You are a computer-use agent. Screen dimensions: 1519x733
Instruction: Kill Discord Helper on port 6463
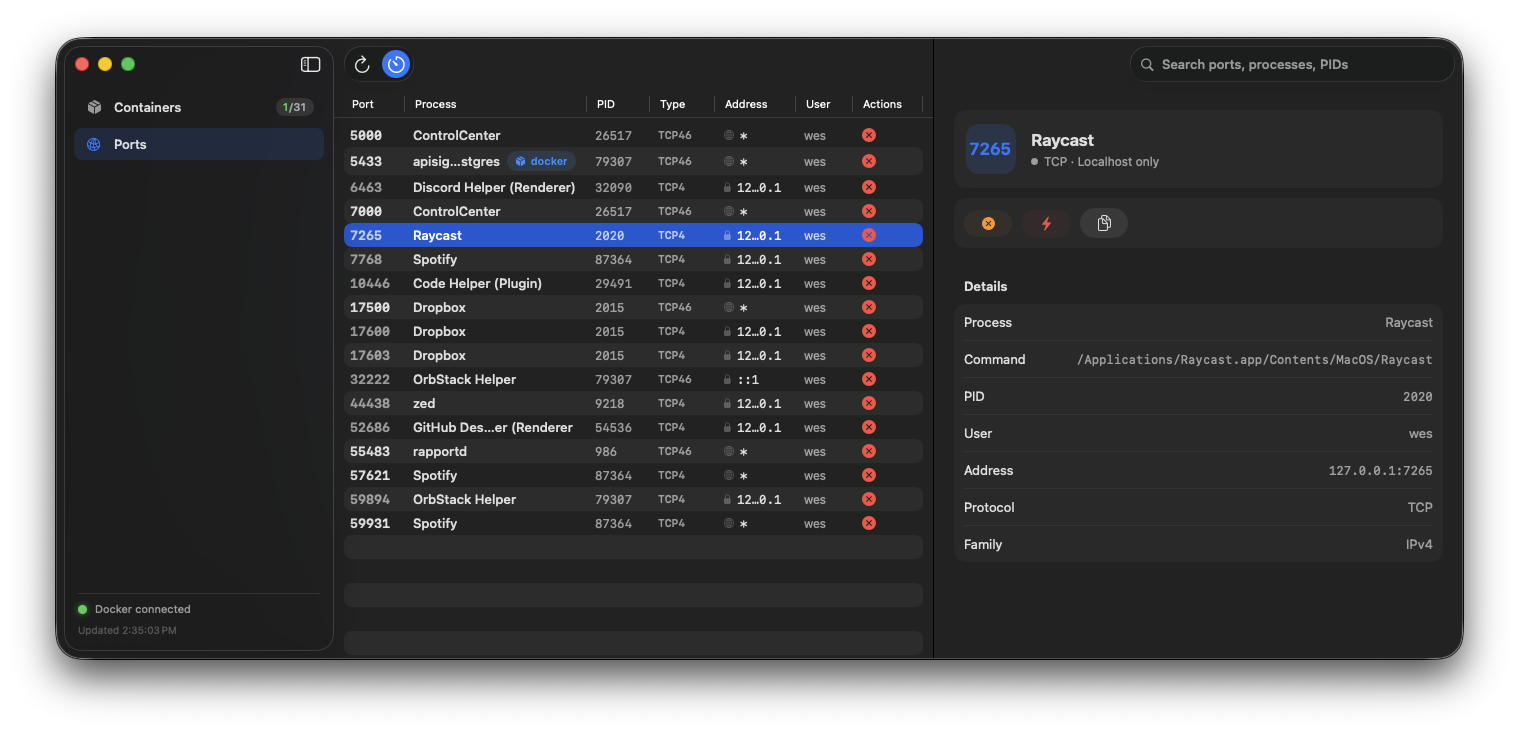869,187
